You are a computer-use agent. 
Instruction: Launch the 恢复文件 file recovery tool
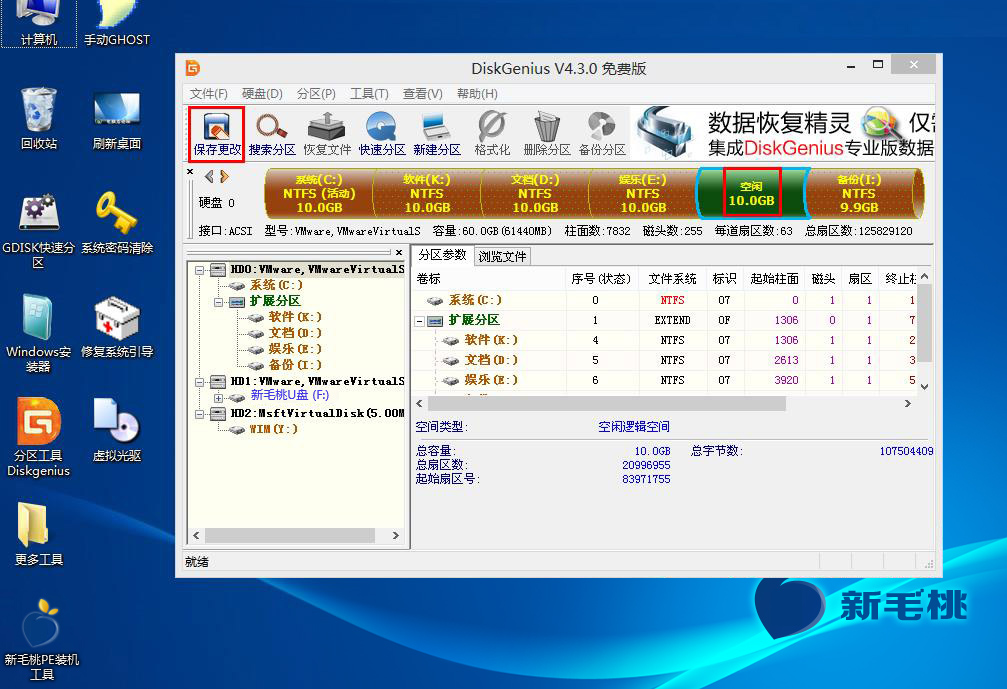tap(327, 134)
